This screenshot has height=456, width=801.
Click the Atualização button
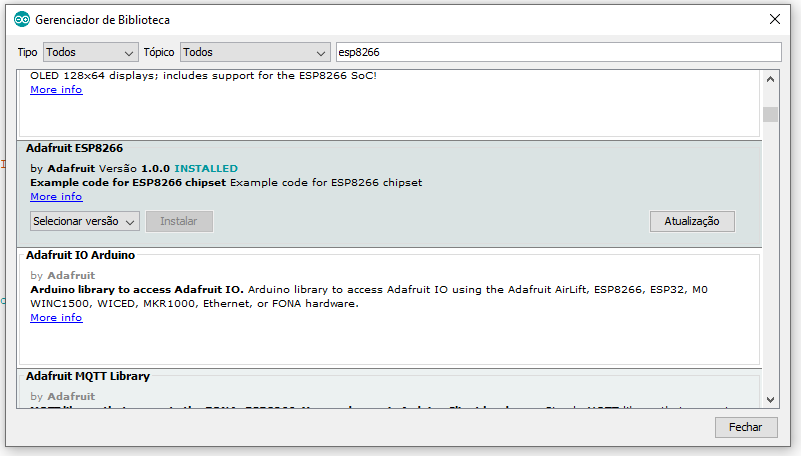click(692, 221)
